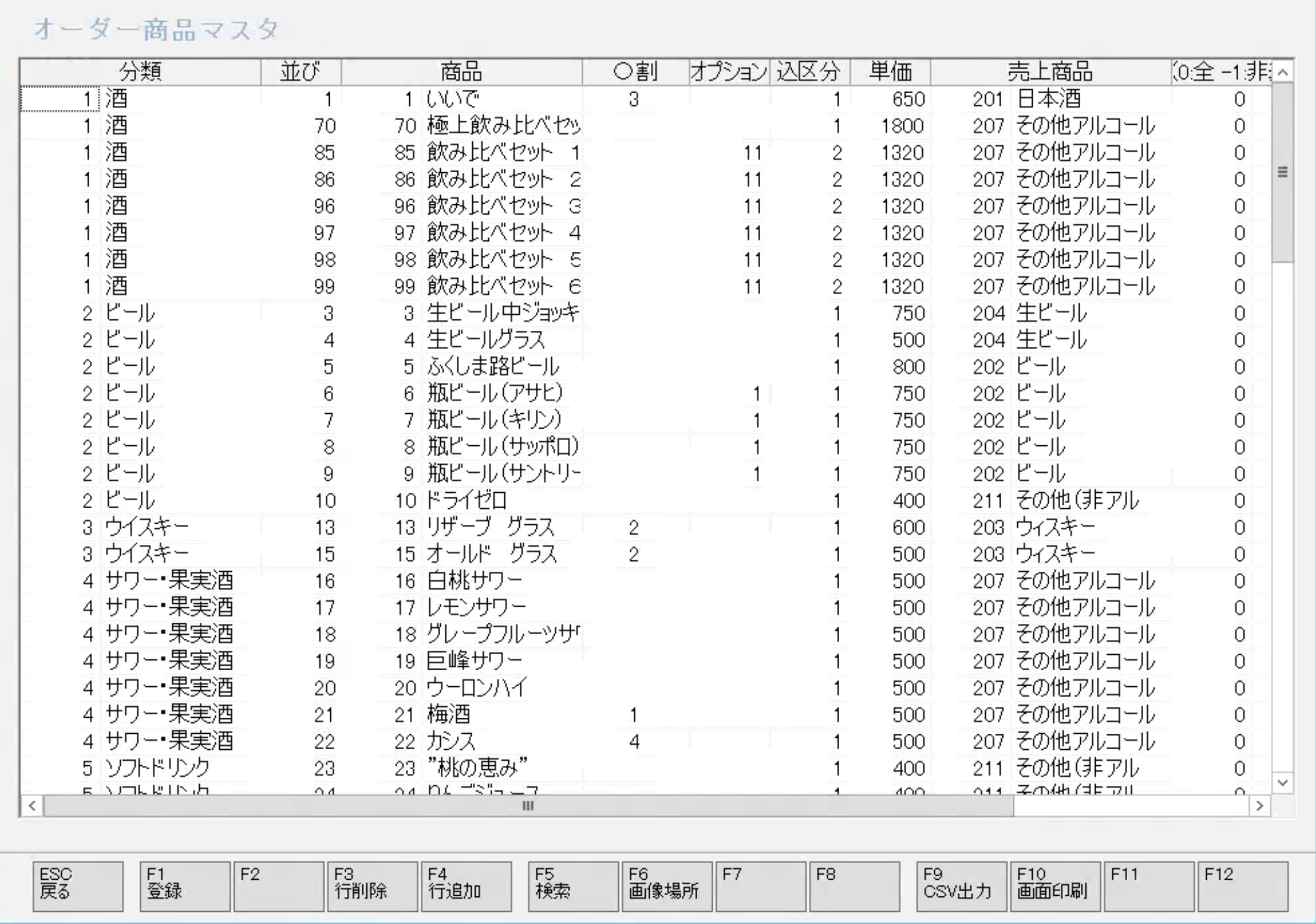Click the horizontal scrollbar left arrow

click(31, 805)
